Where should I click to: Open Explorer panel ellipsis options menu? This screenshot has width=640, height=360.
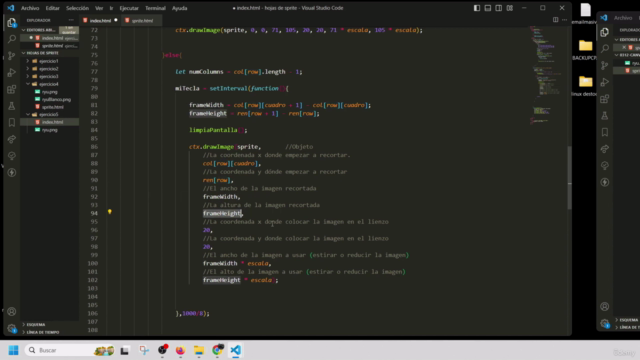[71, 20]
